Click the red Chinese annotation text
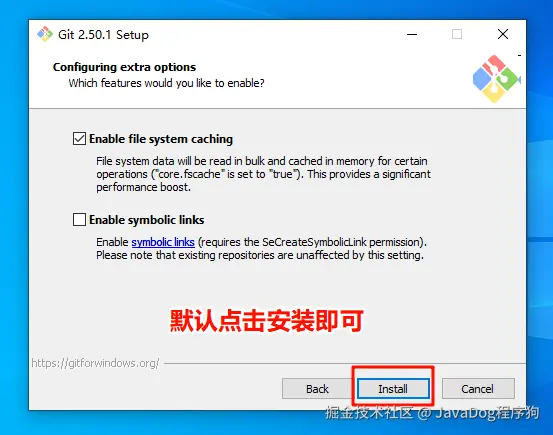 click(x=266, y=321)
